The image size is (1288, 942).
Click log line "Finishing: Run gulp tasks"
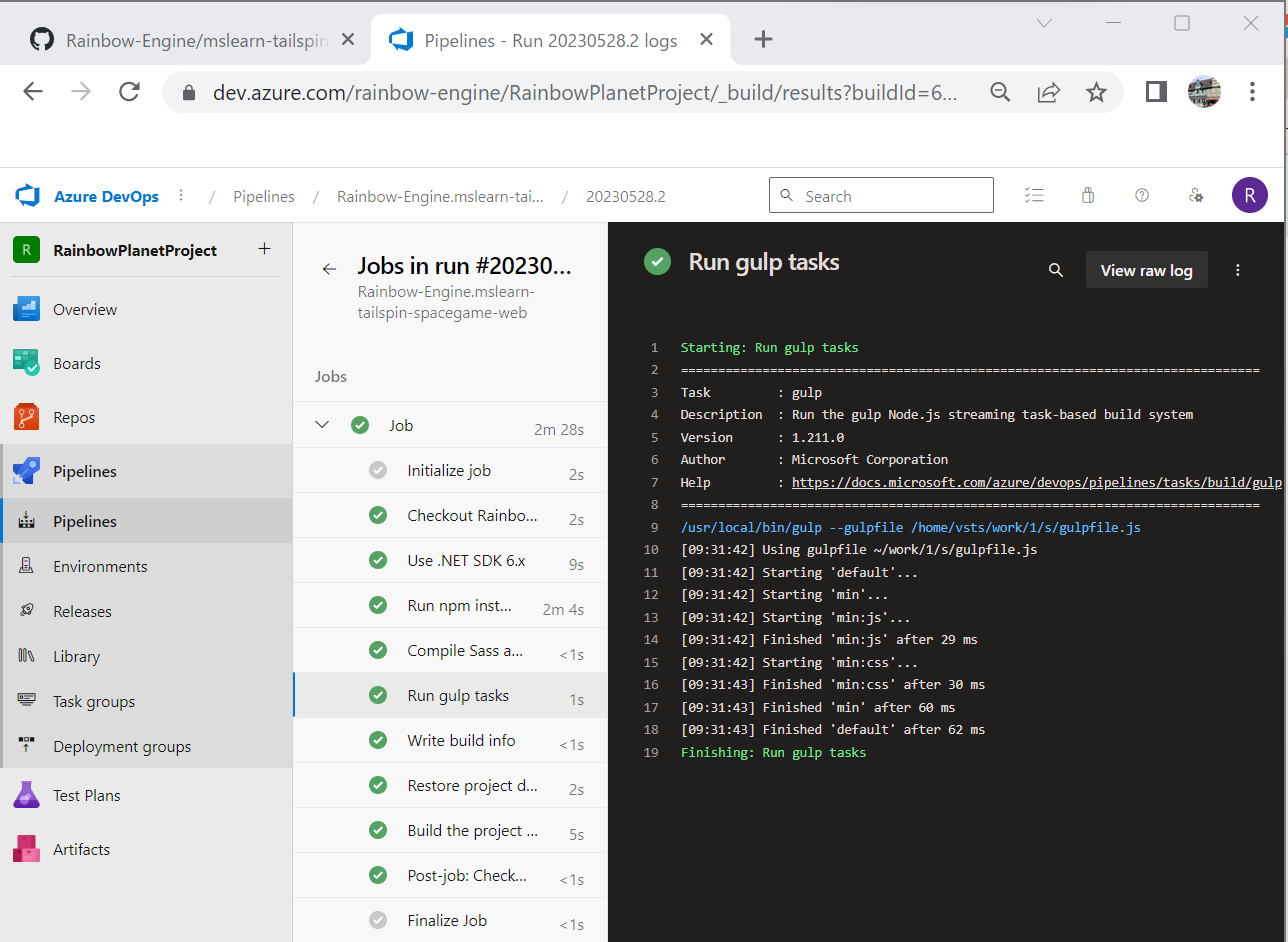click(773, 752)
